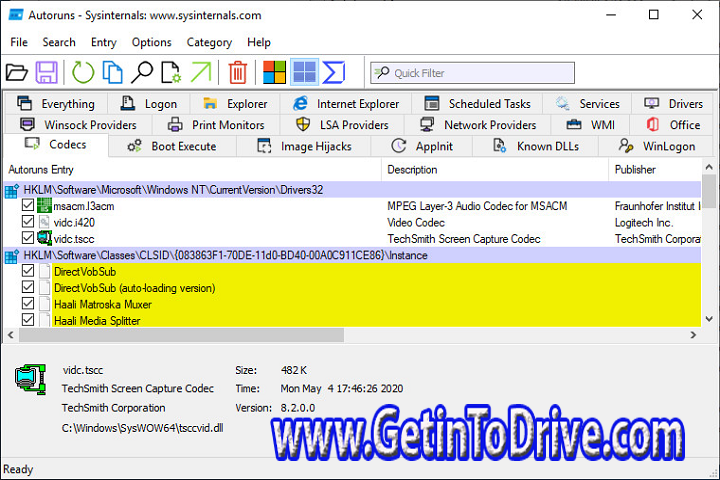Click TechSmith Screen Capture Codec description cell
This screenshot has height=480, width=720.
(464, 239)
